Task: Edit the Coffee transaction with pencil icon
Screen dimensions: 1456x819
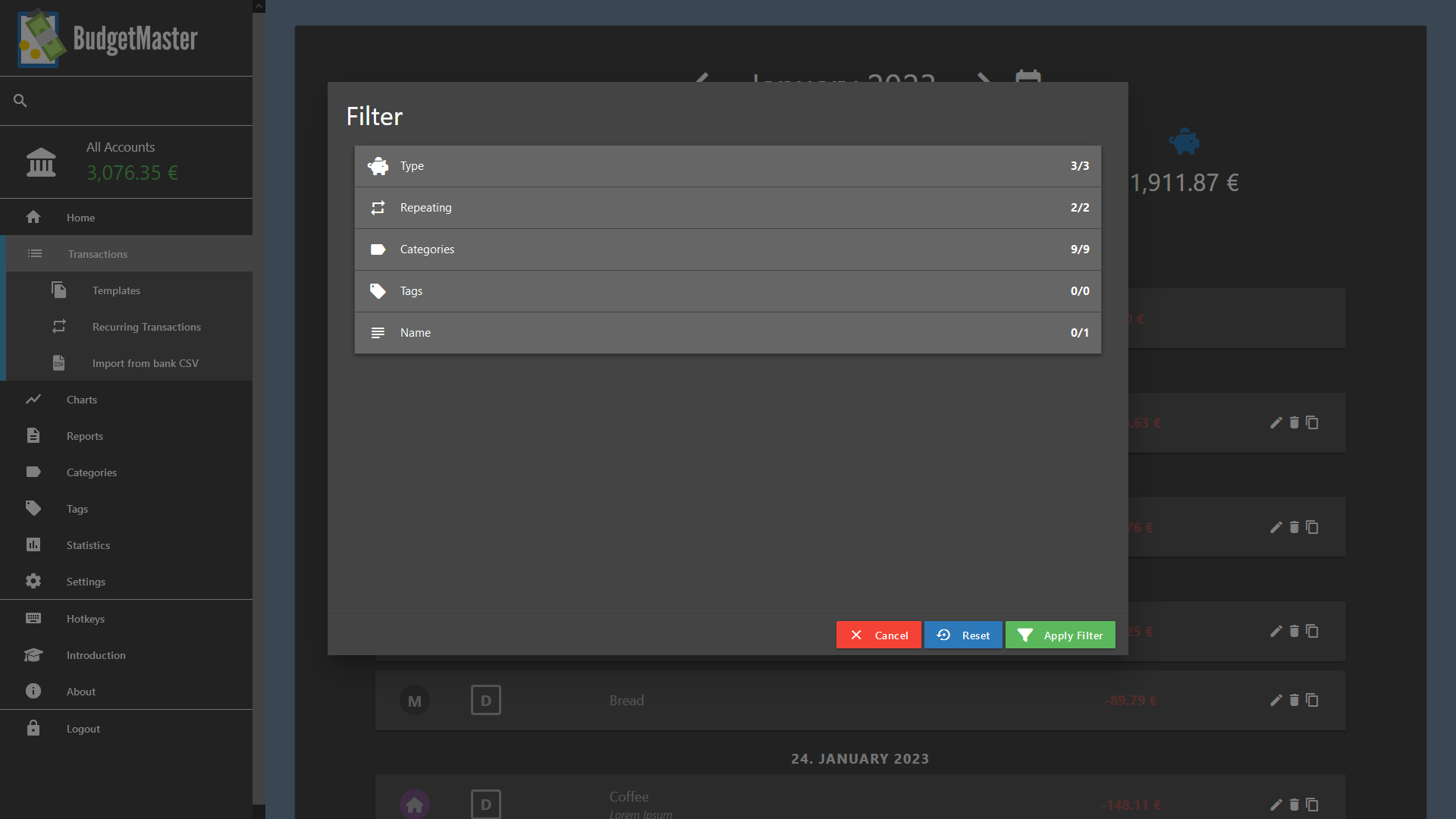Action: 1276,805
